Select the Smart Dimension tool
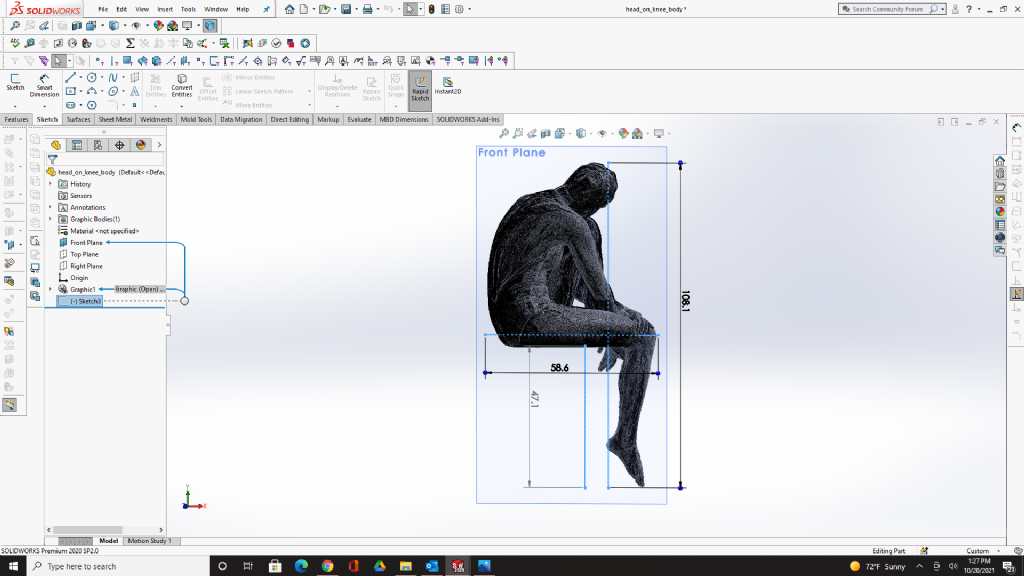This screenshot has width=1024, height=576. pos(44,86)
